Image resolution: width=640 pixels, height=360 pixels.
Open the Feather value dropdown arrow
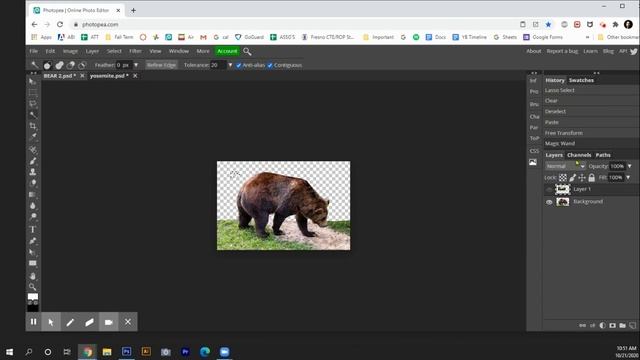136,65
